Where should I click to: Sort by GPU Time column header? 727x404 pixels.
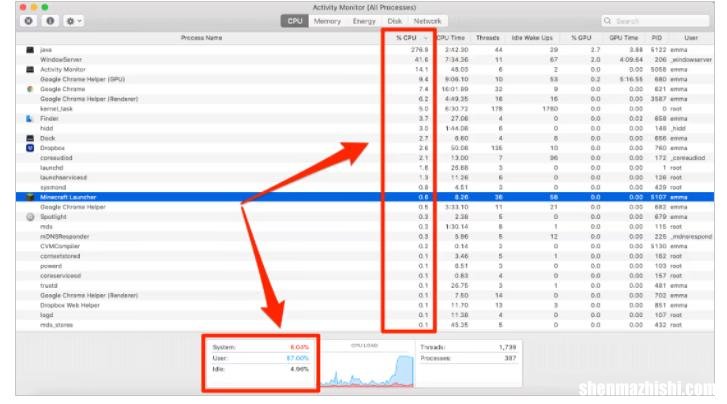624,38
